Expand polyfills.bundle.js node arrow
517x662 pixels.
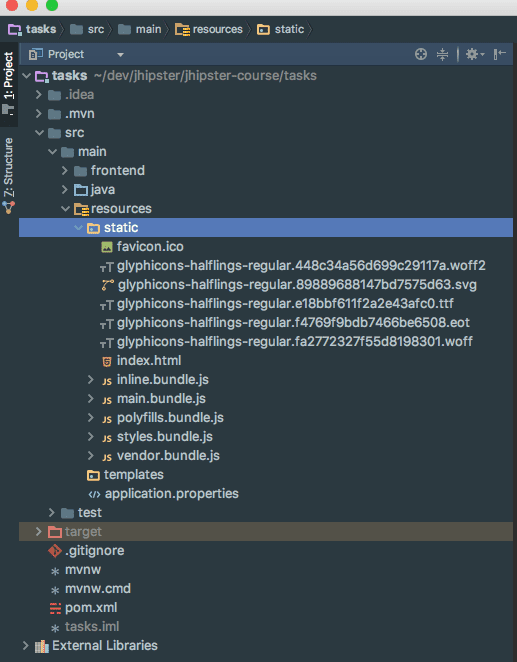click(91, 418)
